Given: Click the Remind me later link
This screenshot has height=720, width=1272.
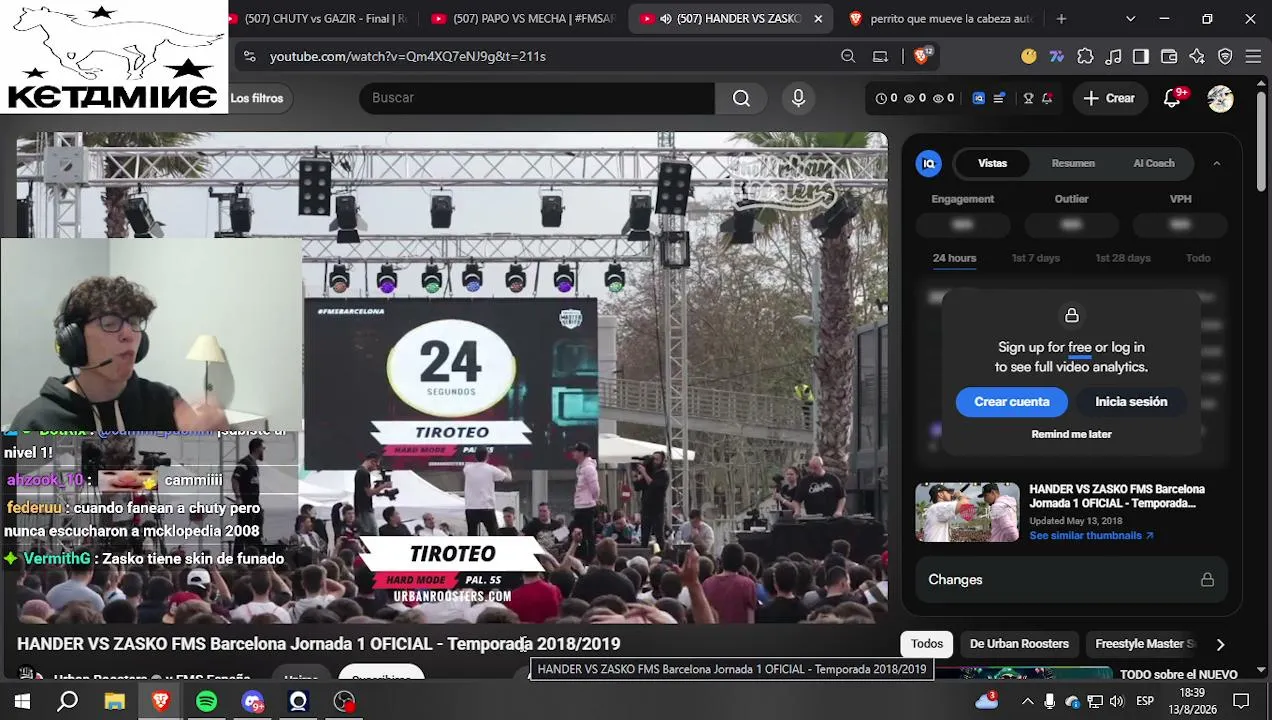Looking at the screenshot, I should point(1071,434).
